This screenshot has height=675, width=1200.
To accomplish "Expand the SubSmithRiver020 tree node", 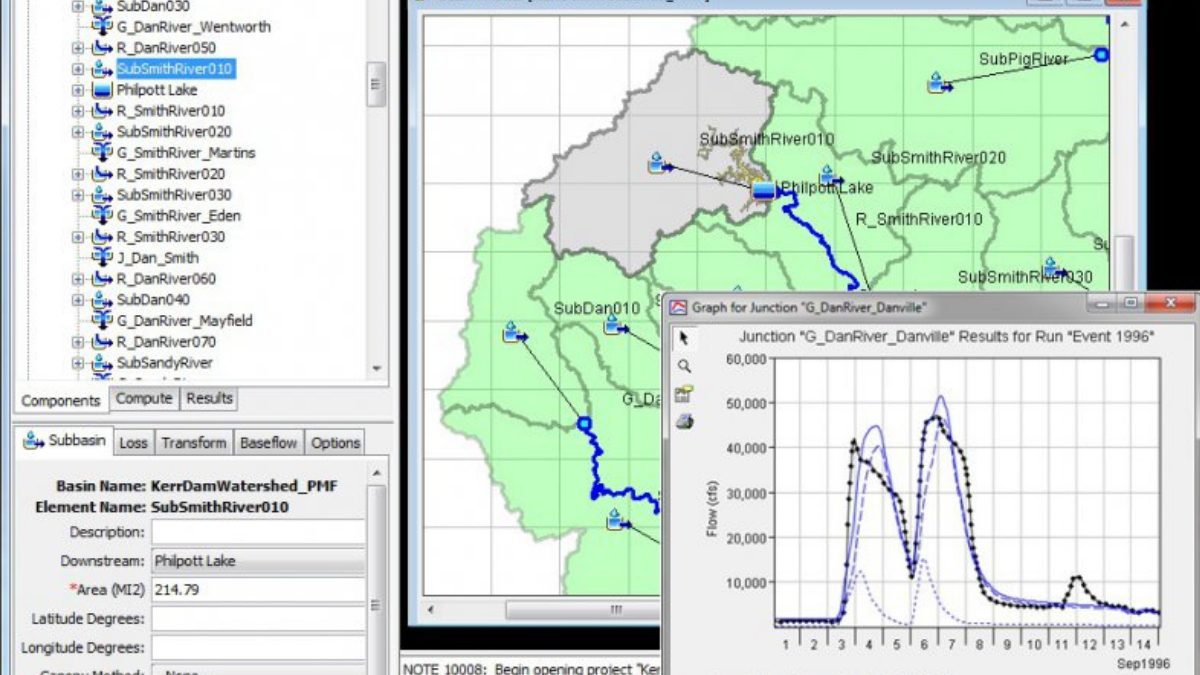I will [x=78, y=132].
